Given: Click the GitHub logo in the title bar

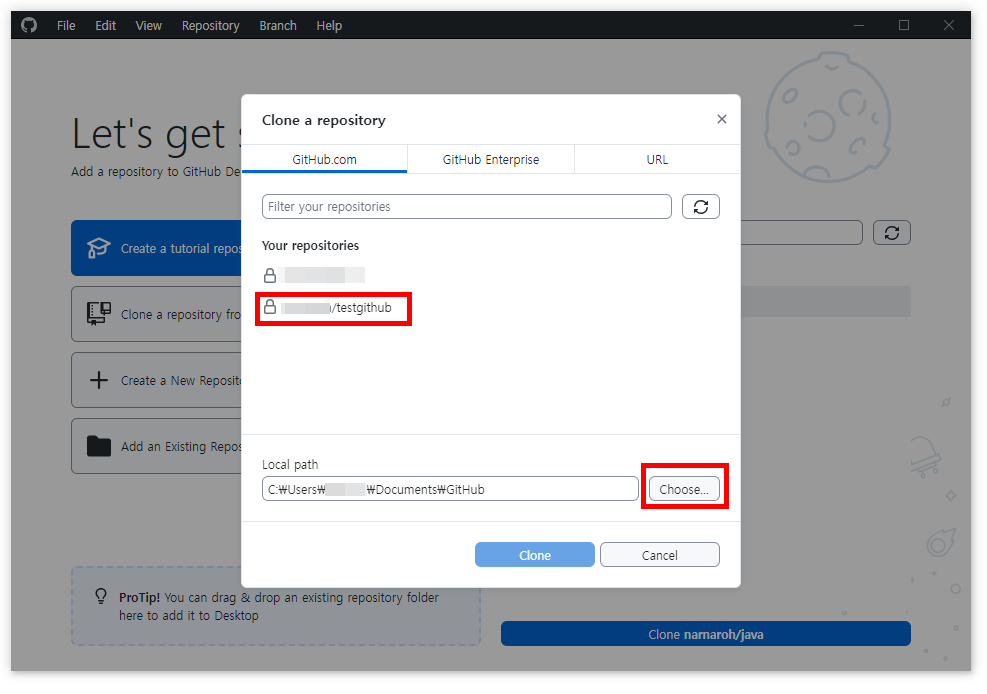Looking at the screenshot, I should click(29, 25).
